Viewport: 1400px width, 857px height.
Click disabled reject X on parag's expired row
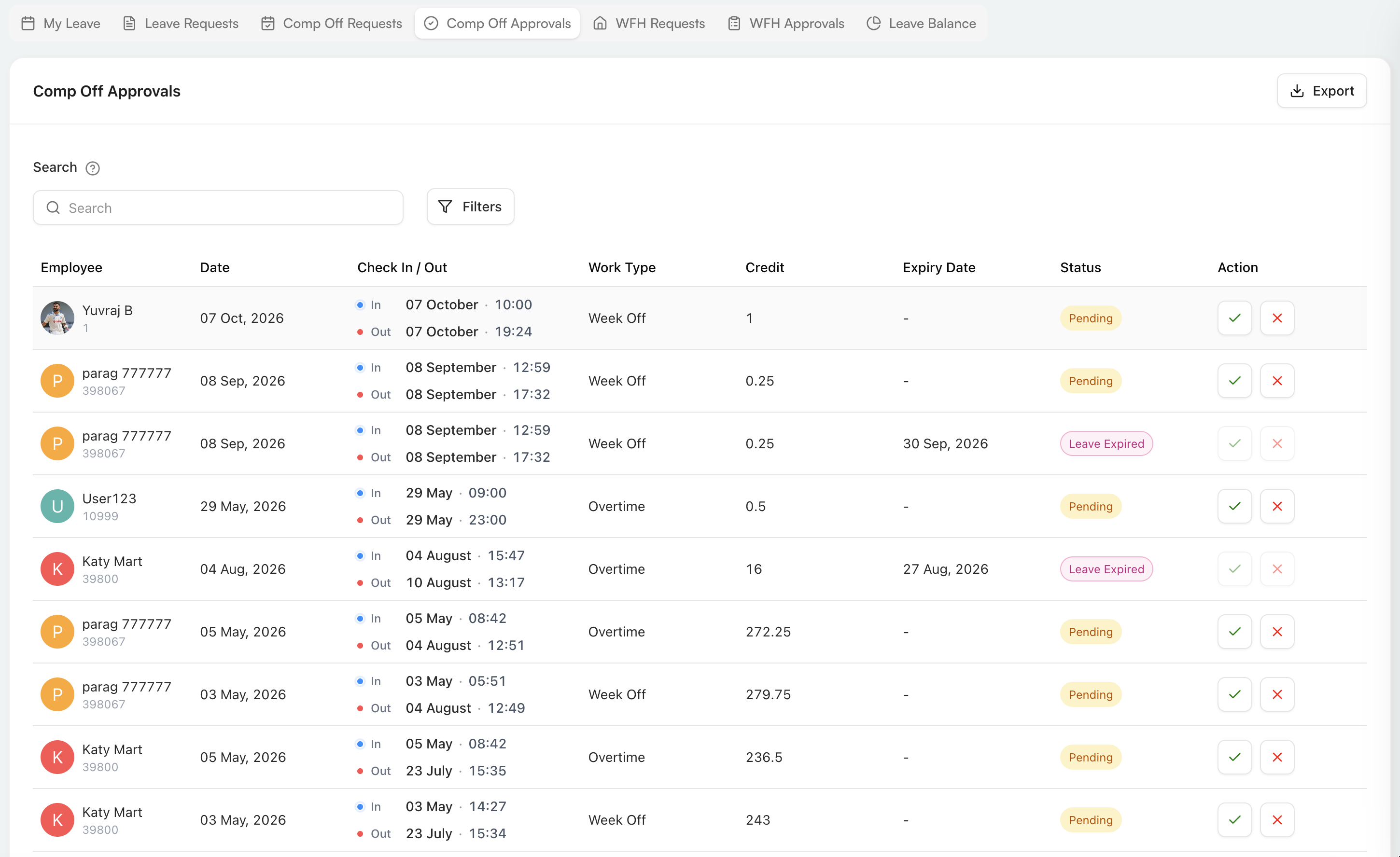[1277, 443]
